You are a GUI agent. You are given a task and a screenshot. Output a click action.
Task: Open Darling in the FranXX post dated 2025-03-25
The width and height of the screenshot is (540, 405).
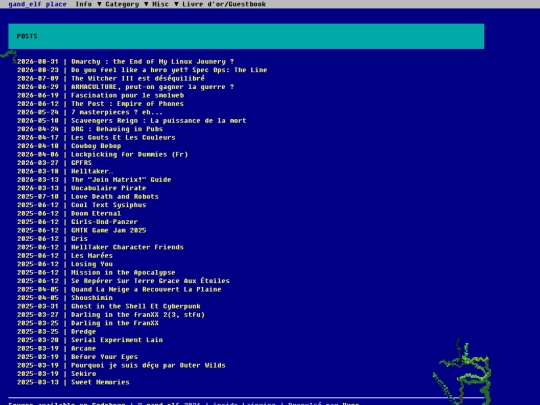pyautogui.click(x=115, y=323)
